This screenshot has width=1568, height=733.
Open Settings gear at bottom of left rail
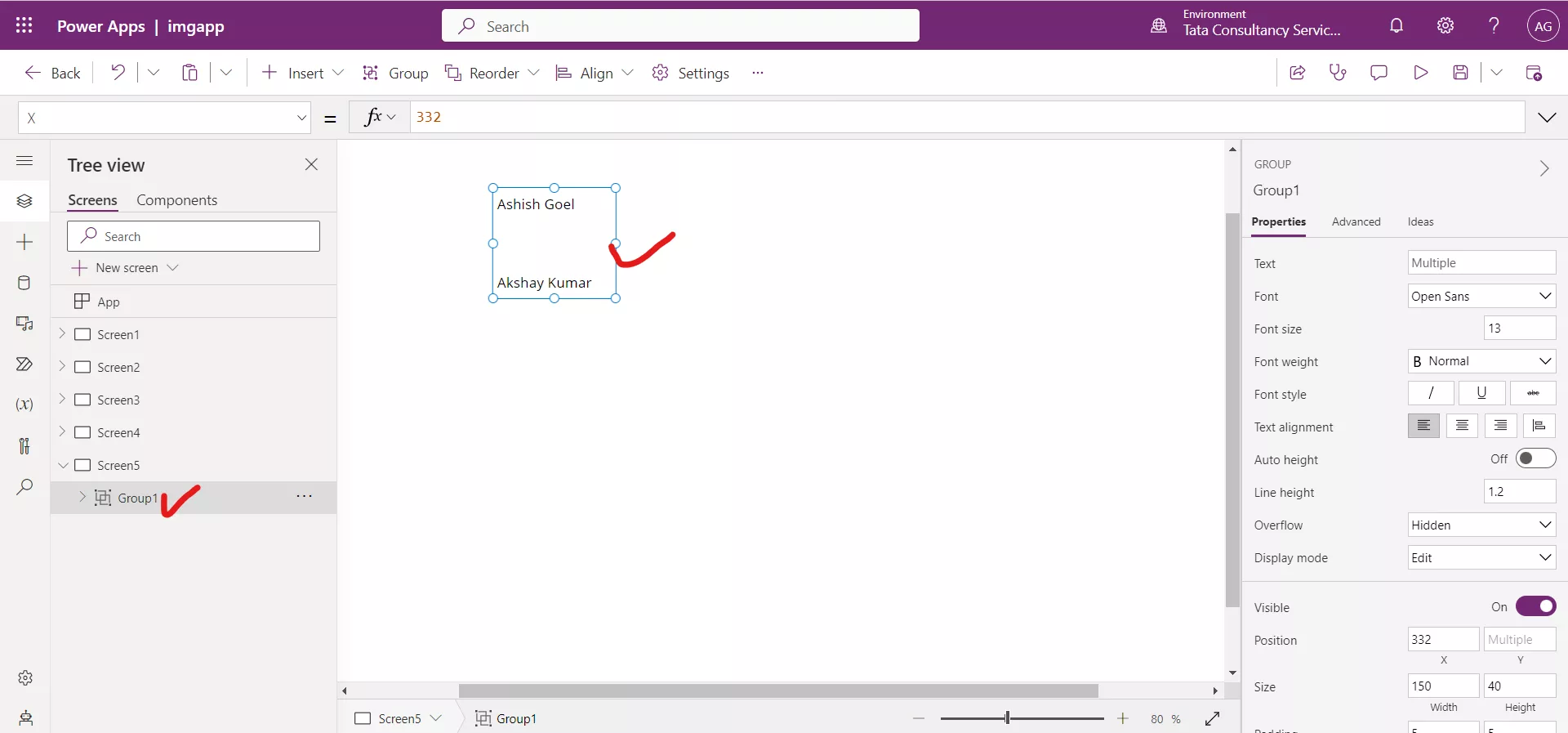pos(25,677)
